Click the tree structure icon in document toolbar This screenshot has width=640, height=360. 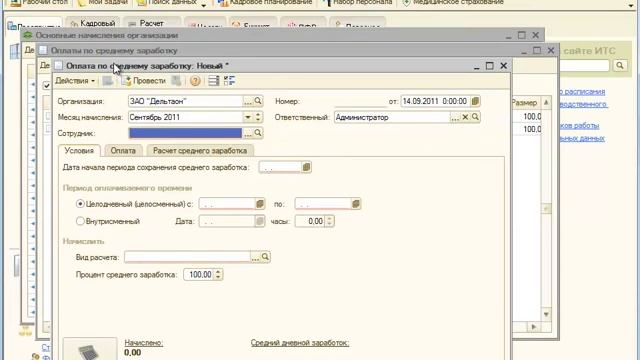229,81
